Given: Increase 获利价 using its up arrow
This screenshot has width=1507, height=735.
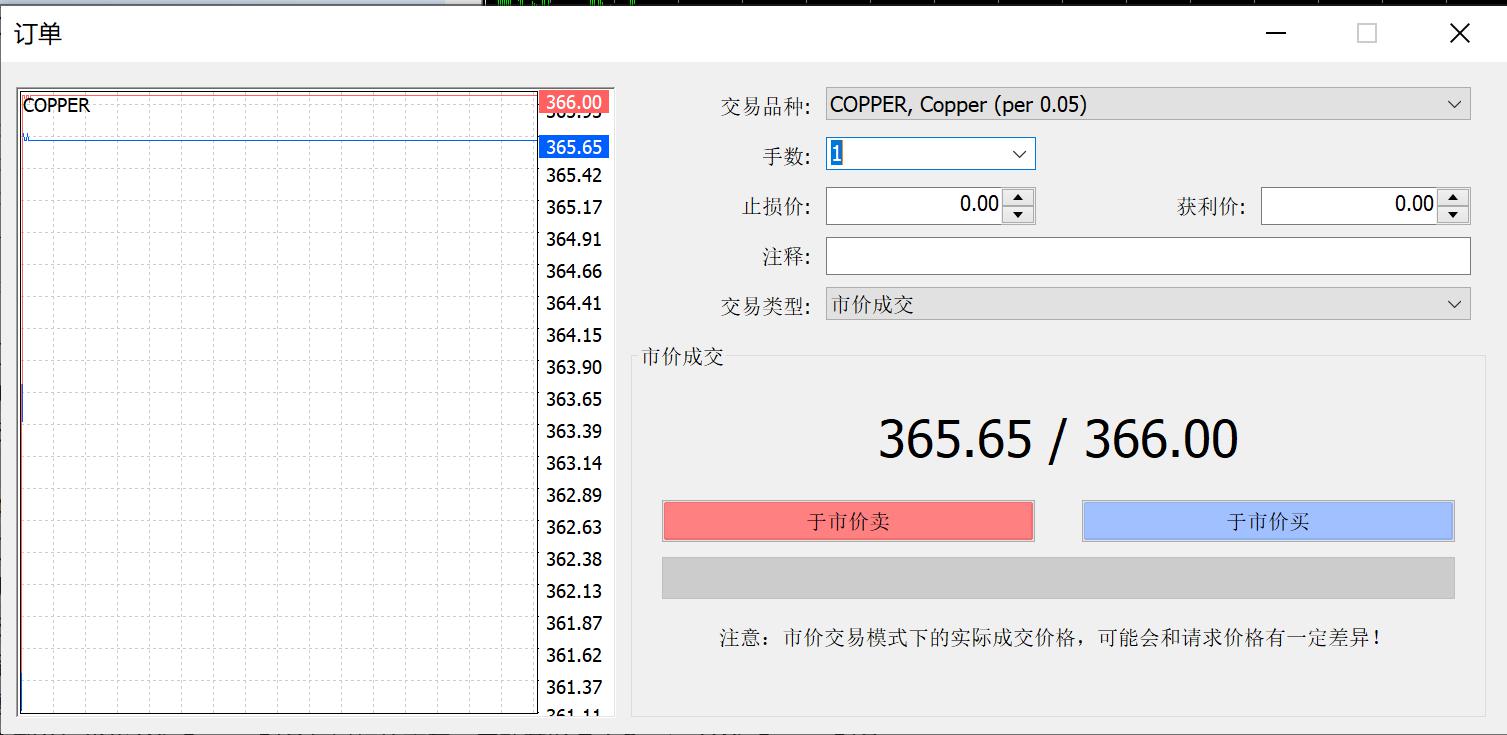Looking at the screenshot, I should point(1453,198).
